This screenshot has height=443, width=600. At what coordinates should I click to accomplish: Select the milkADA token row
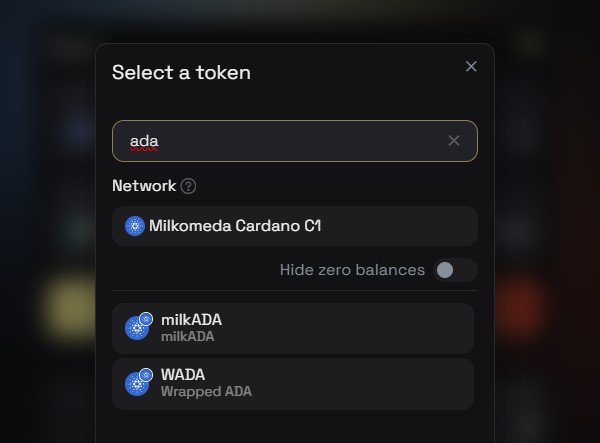[x=293, y=328]
